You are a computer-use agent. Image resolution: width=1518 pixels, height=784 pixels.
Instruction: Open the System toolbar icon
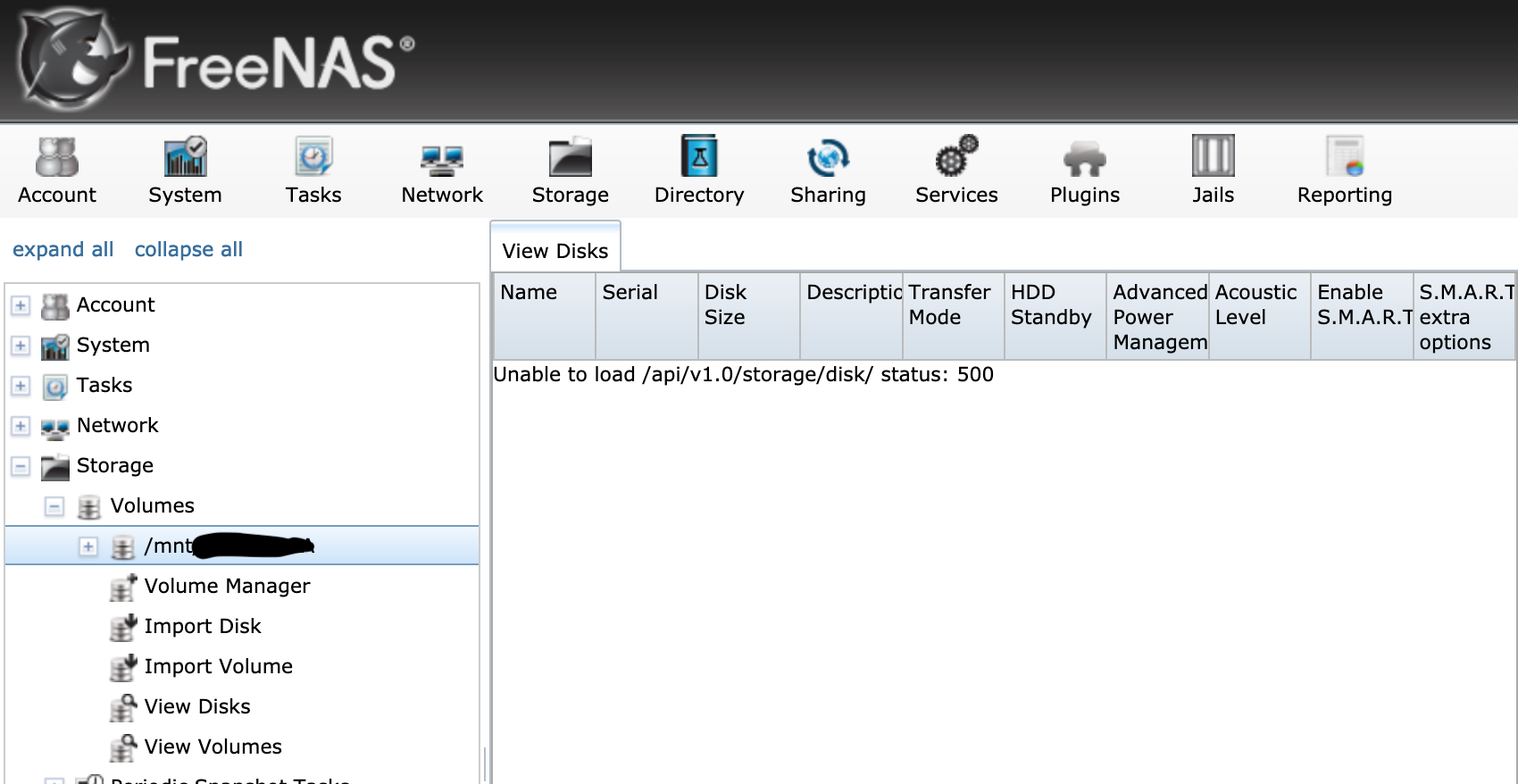(185, 157)
